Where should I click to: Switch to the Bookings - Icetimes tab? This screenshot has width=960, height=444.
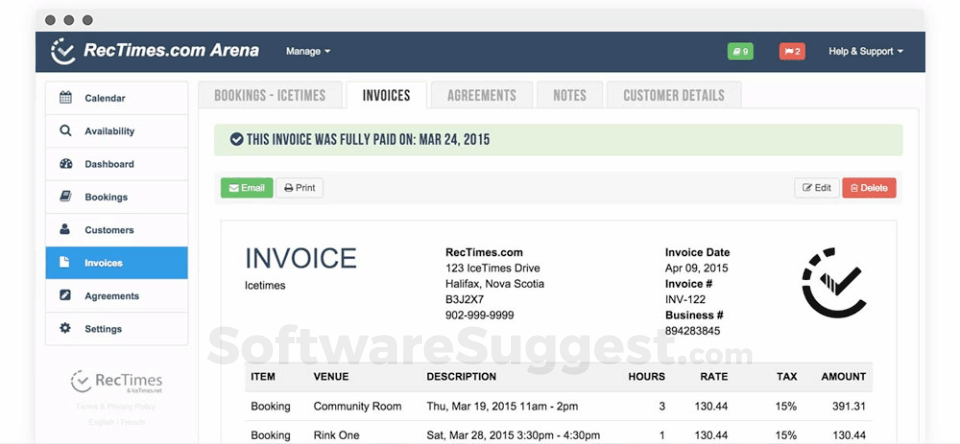pyautogui.click(x=270, y=95)
